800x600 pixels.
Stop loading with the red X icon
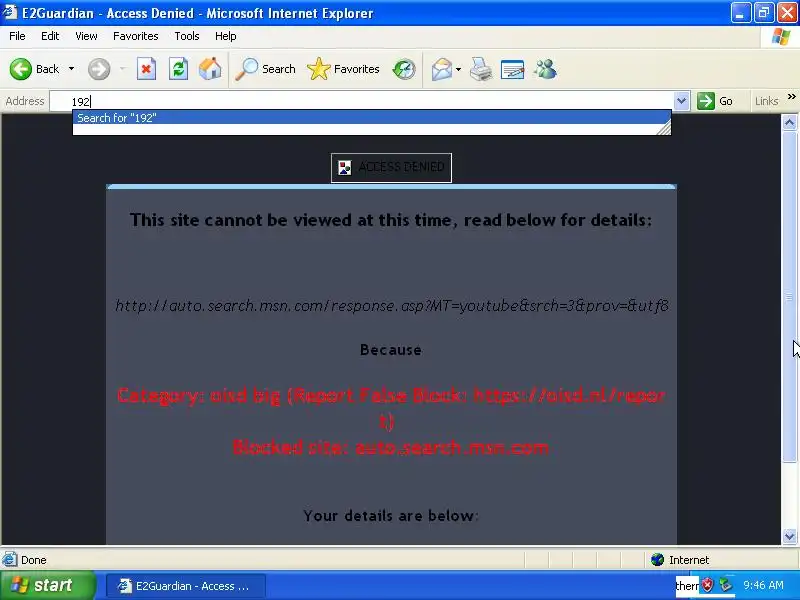click(x=146, y=69)
